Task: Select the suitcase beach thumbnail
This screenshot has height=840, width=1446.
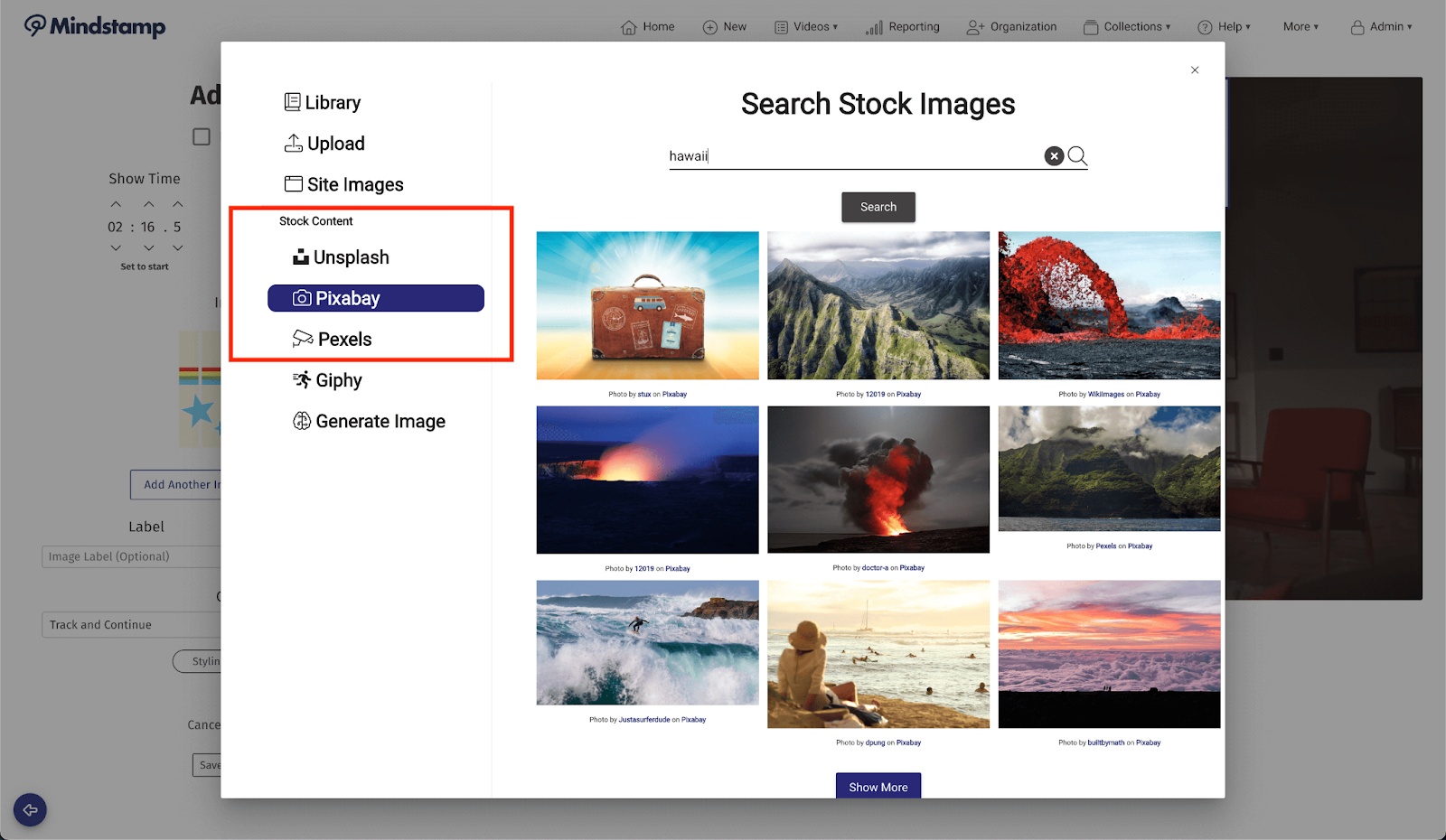Action: coord(647,305)
